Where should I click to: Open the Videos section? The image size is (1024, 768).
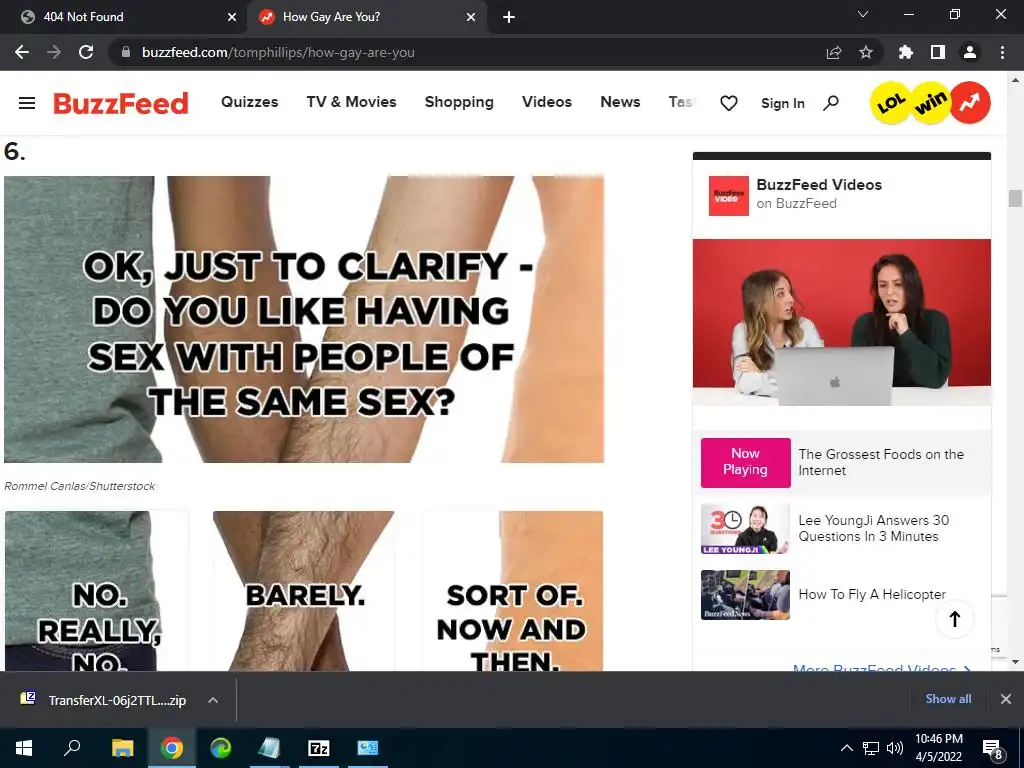coord(547,102)
